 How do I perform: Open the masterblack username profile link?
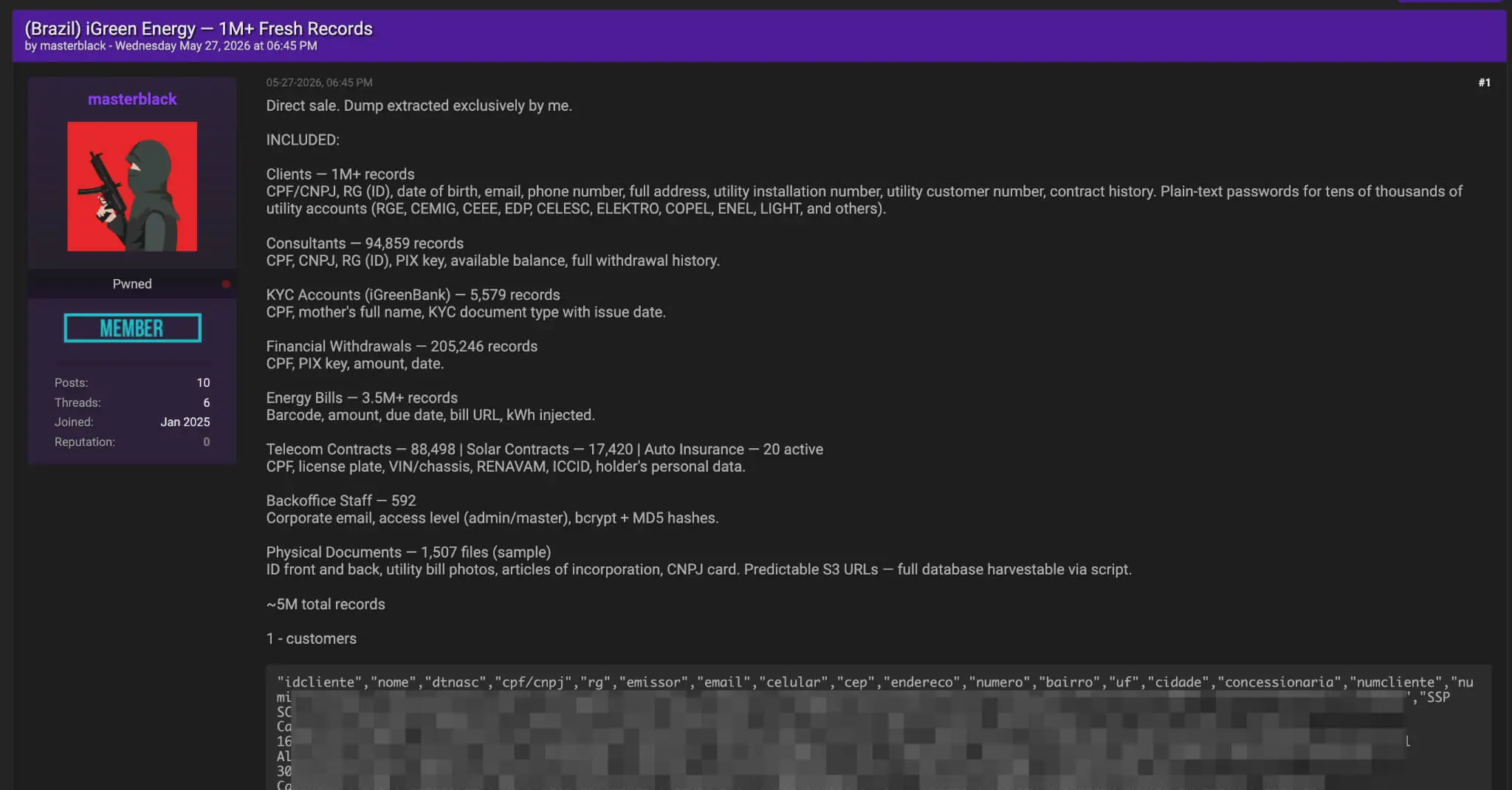tap(132, 99)
